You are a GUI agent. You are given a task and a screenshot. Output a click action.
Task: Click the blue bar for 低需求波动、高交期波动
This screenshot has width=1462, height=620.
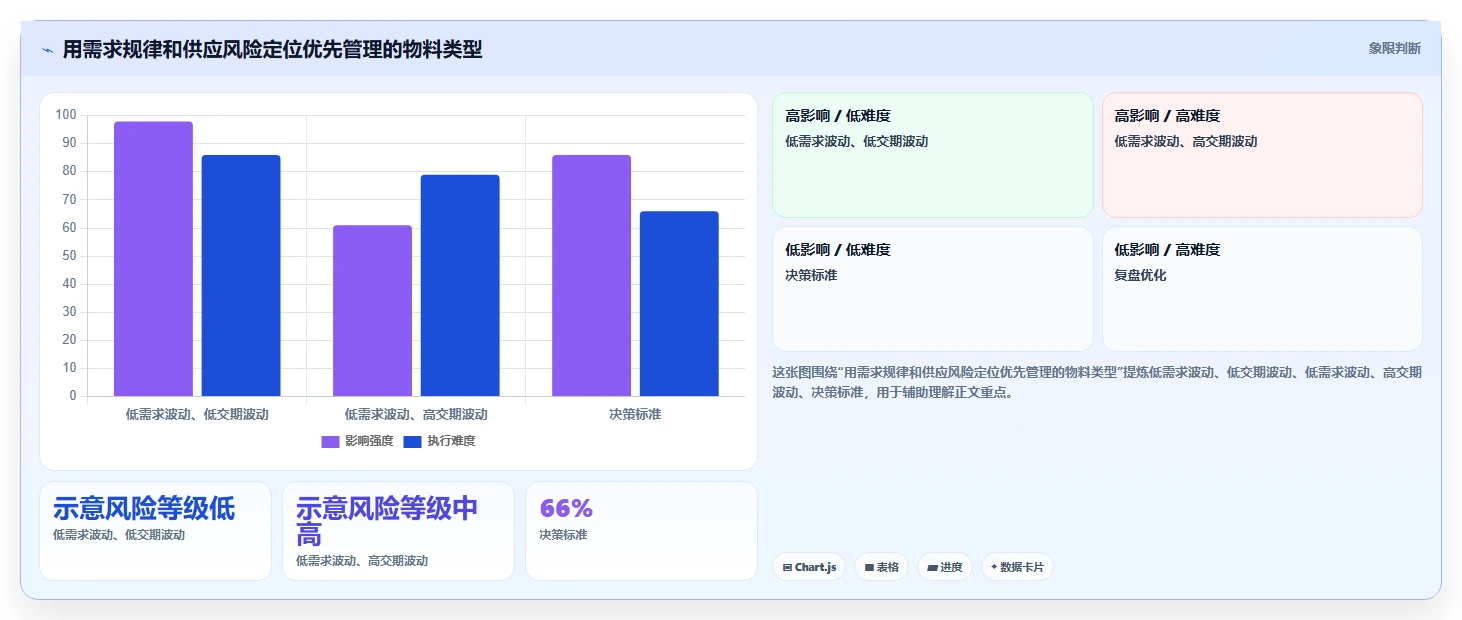460,286
